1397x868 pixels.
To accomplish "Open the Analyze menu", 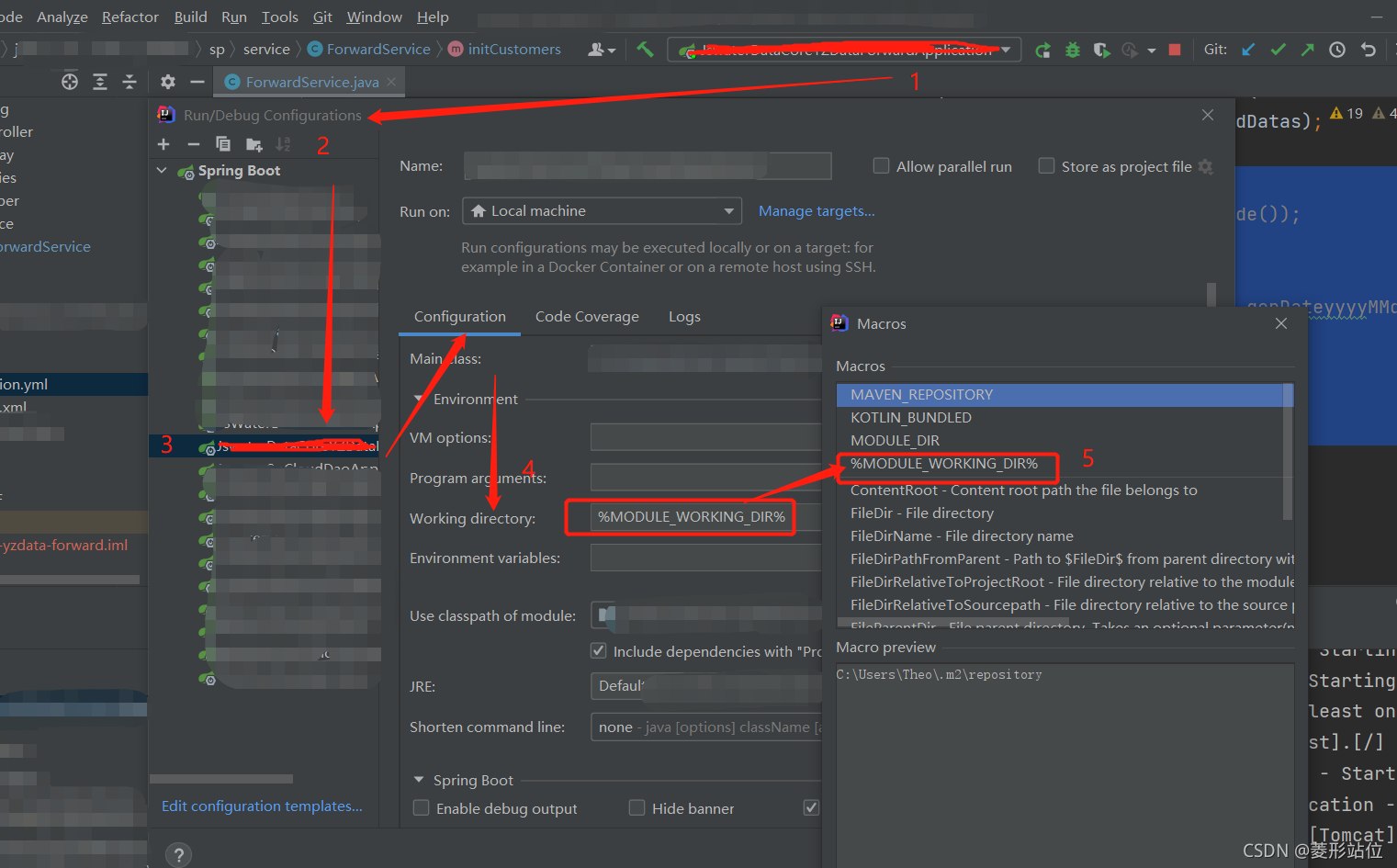I will tap(62, 17).
